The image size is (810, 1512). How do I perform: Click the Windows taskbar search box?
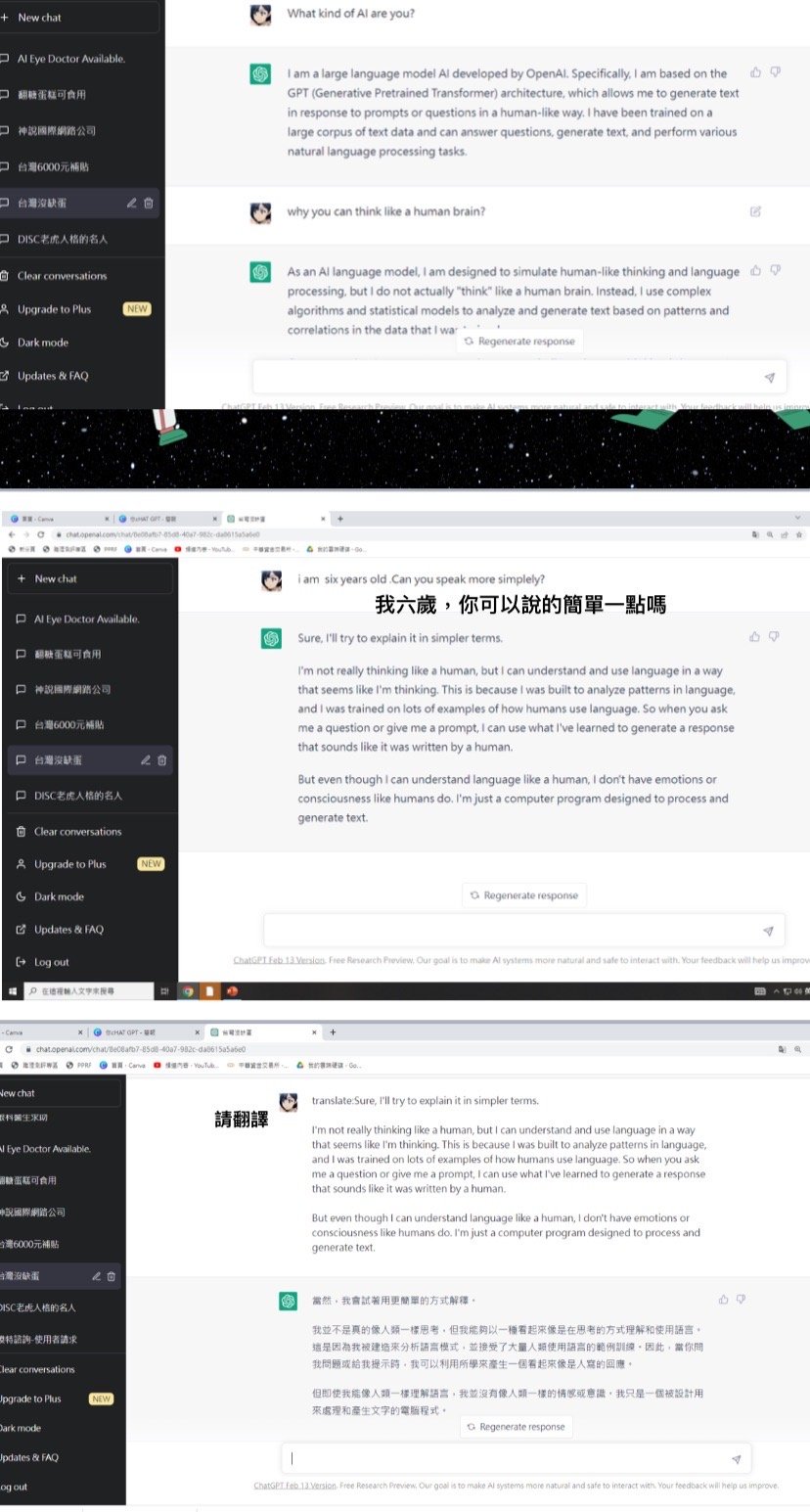coord(88,991)
